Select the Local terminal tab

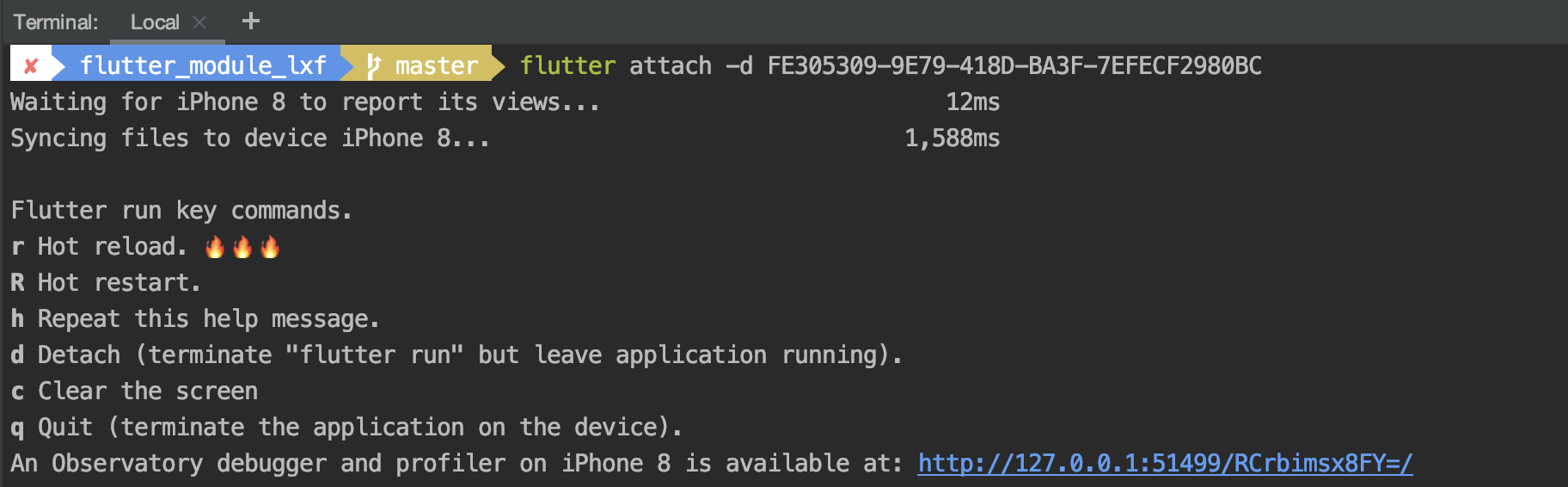[x=155, y=22]
